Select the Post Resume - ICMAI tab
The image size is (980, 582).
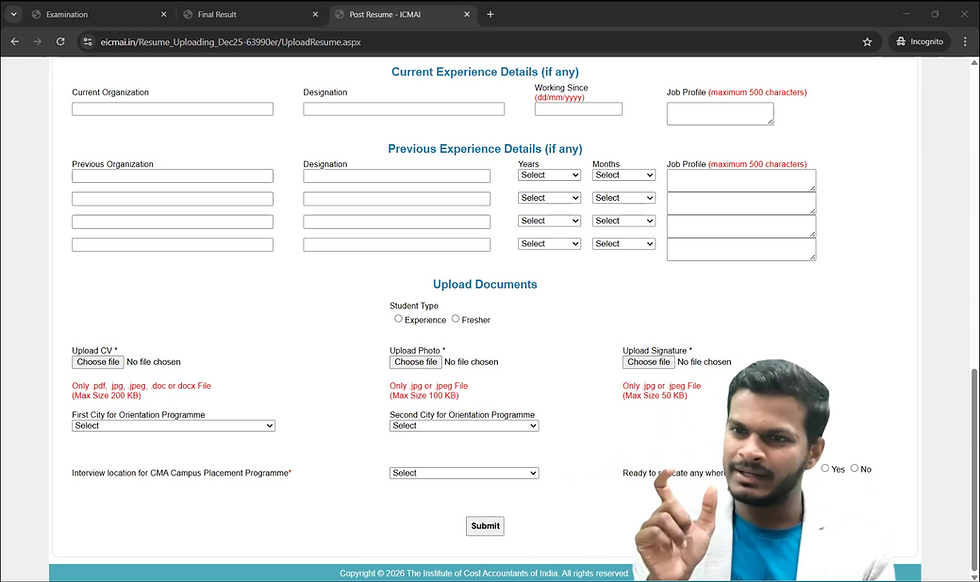tap(402, 14)
